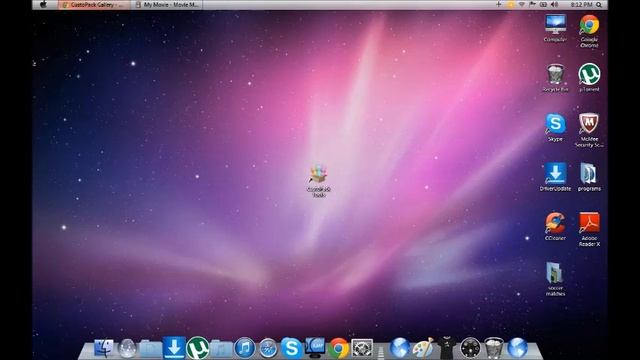This screenshot has width=640, height=360.
Task: Click the globe icon right of the dock trash
Action: (517, 348)
